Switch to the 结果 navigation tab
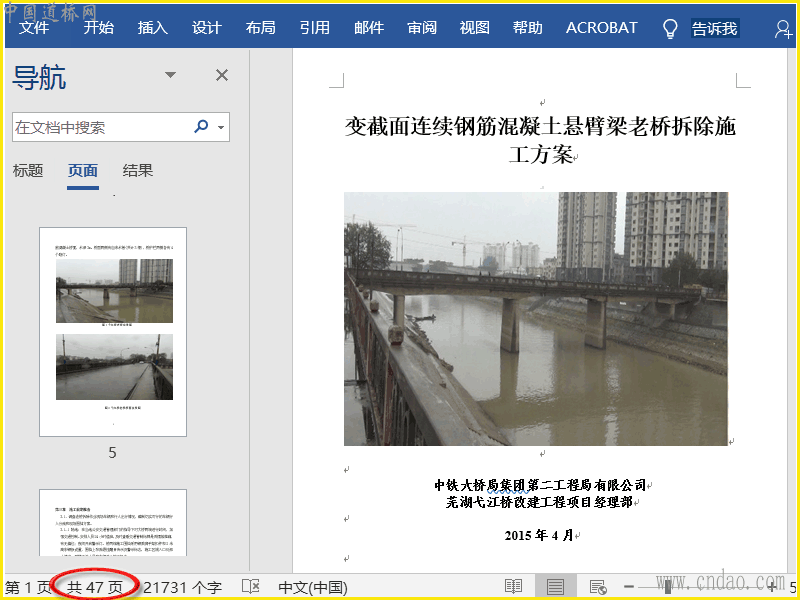The width and height of the screenshot is (800, 600). pos(138,170)
